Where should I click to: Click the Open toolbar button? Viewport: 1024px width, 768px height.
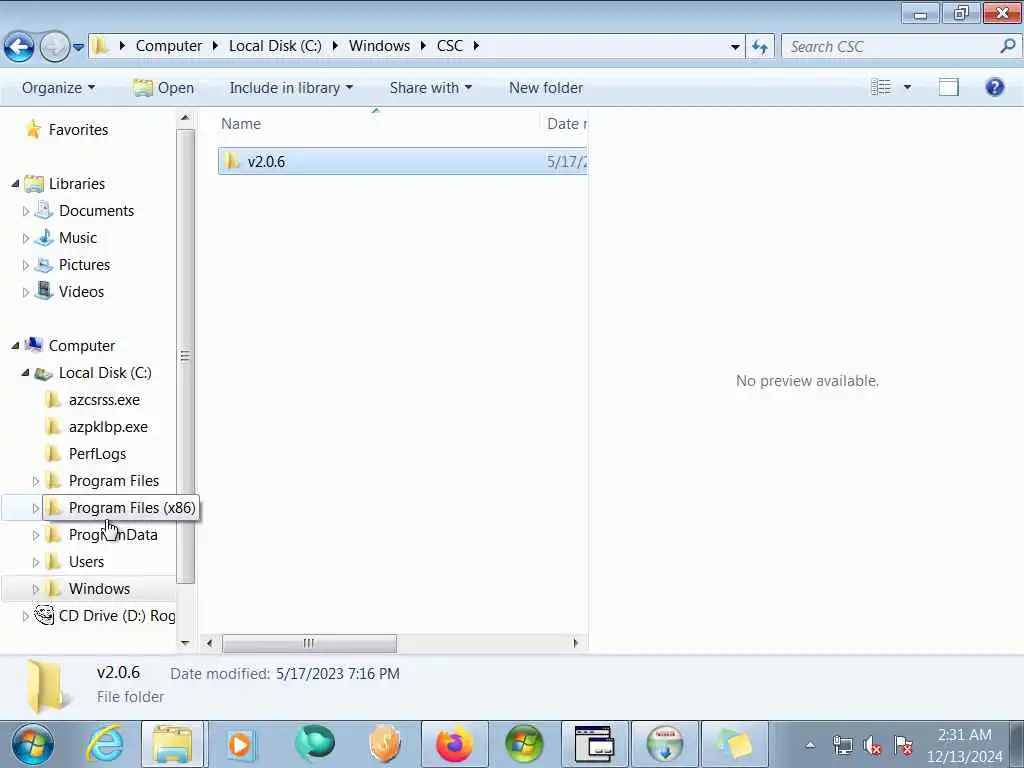point(163,88)
